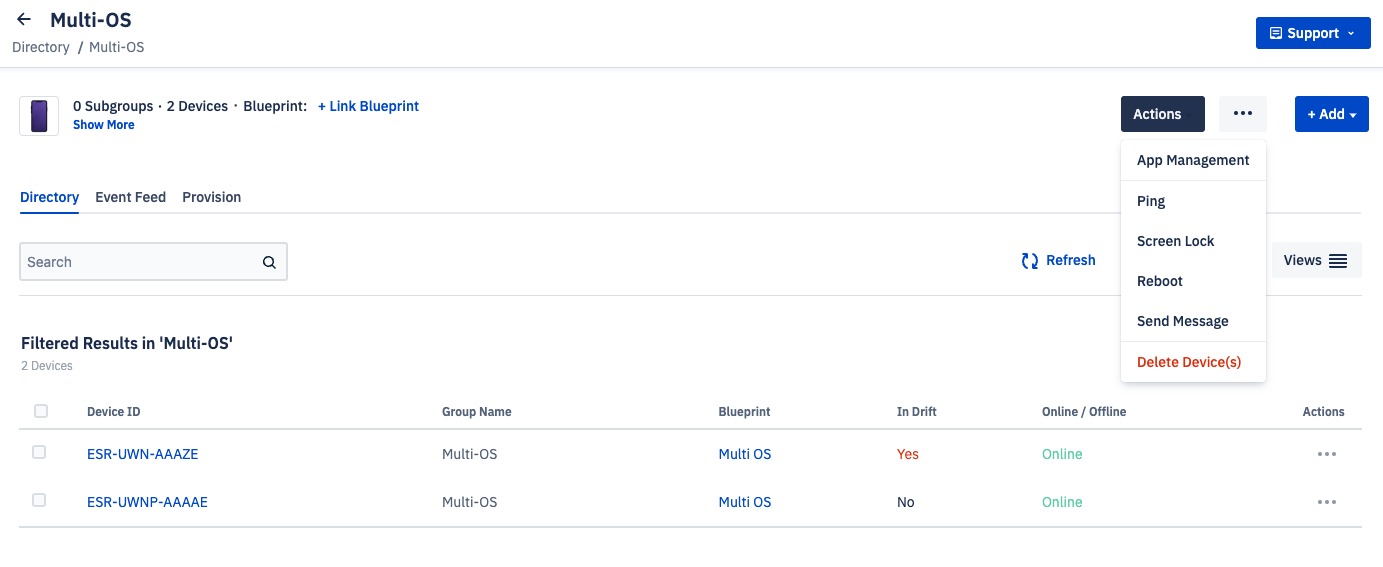Screen dimensions: 1383x567
Task: Click the Device ID column header
Action: (x=114, y=412)
